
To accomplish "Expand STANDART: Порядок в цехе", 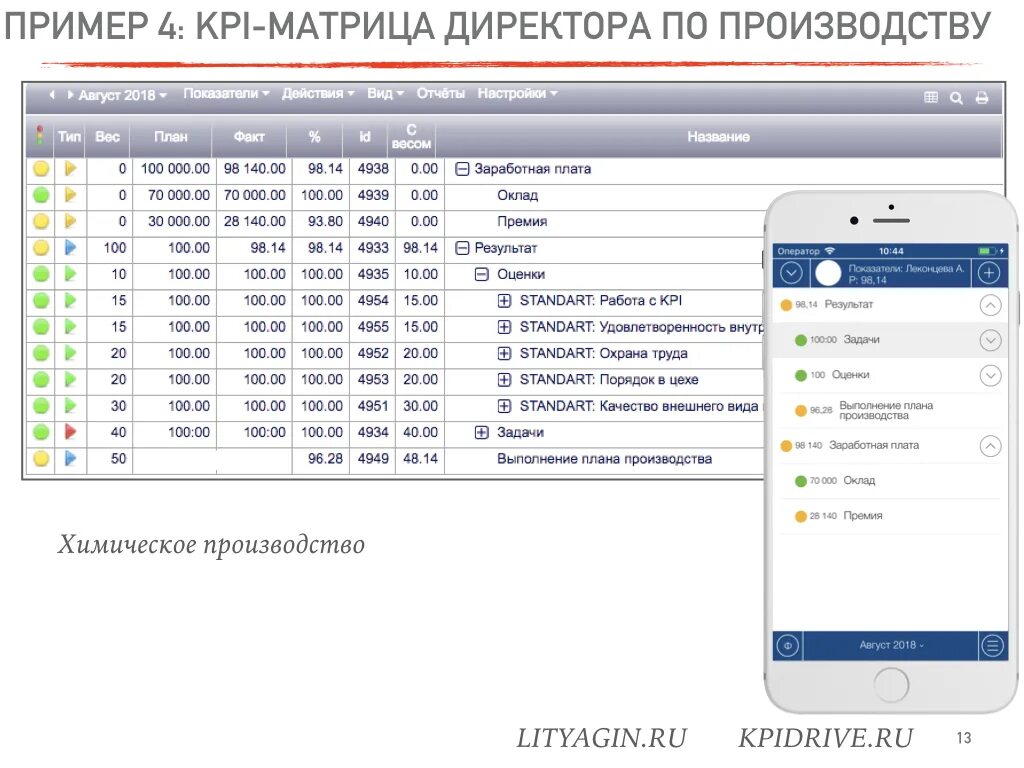I will pos(504,379).
